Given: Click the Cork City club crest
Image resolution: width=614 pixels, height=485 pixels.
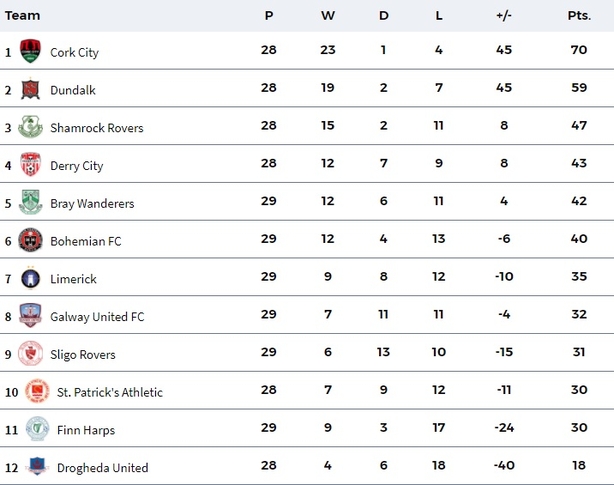Looking at the screenshot, I should pos(31,51).
